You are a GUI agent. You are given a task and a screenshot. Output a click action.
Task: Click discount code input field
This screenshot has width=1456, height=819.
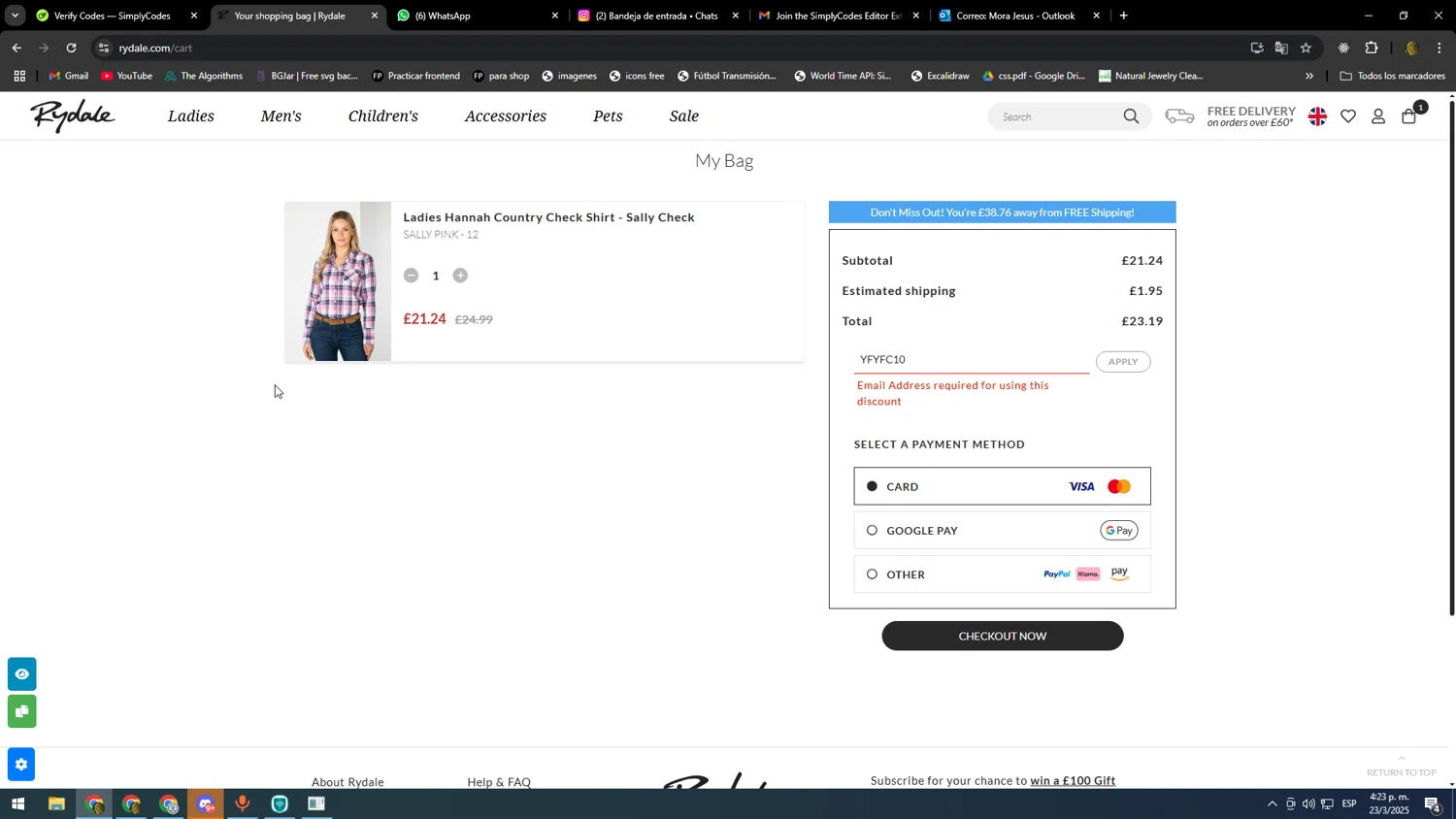[972, 360]
